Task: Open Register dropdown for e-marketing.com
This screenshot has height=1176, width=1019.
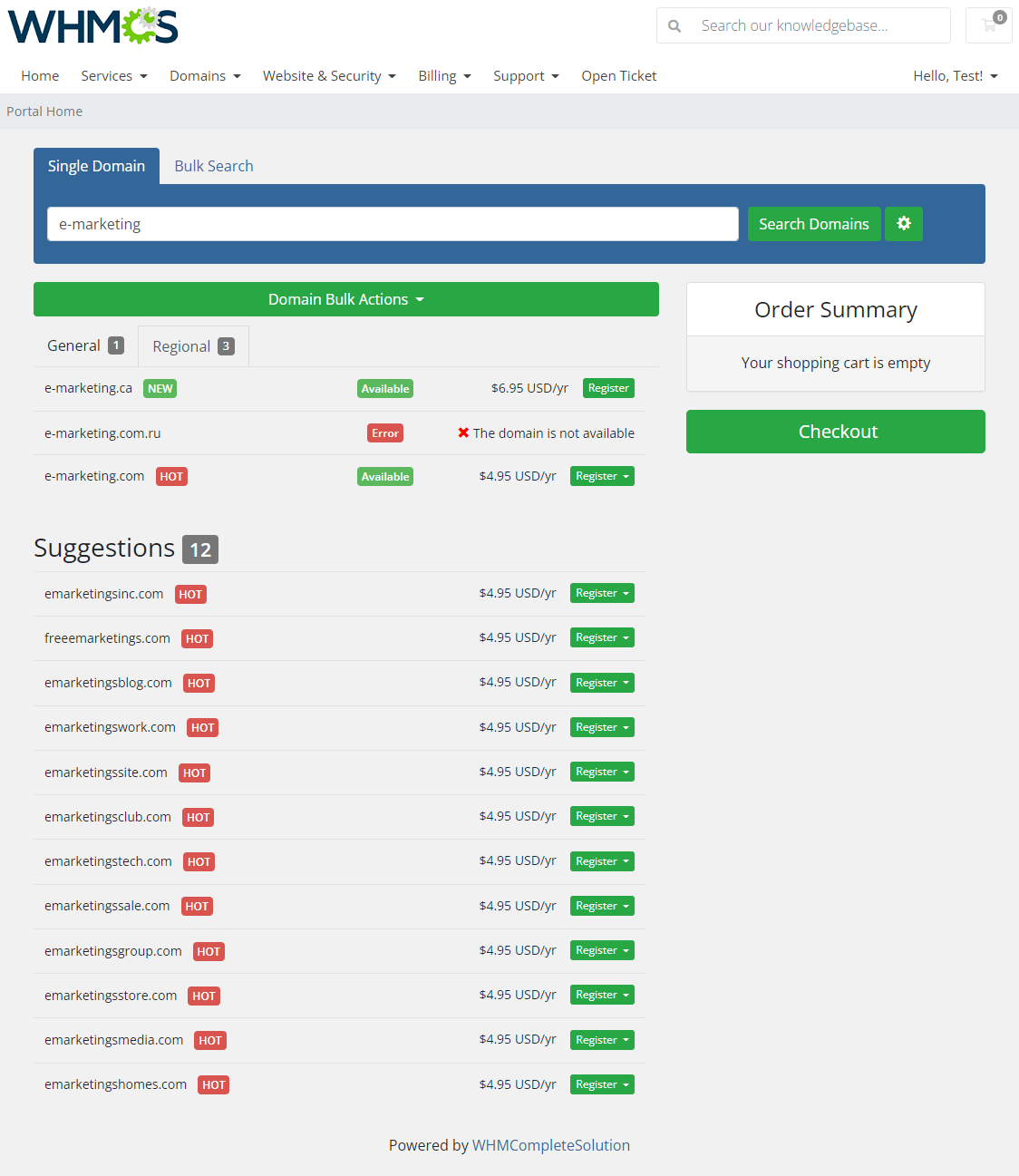Action: tap(602, 476)
